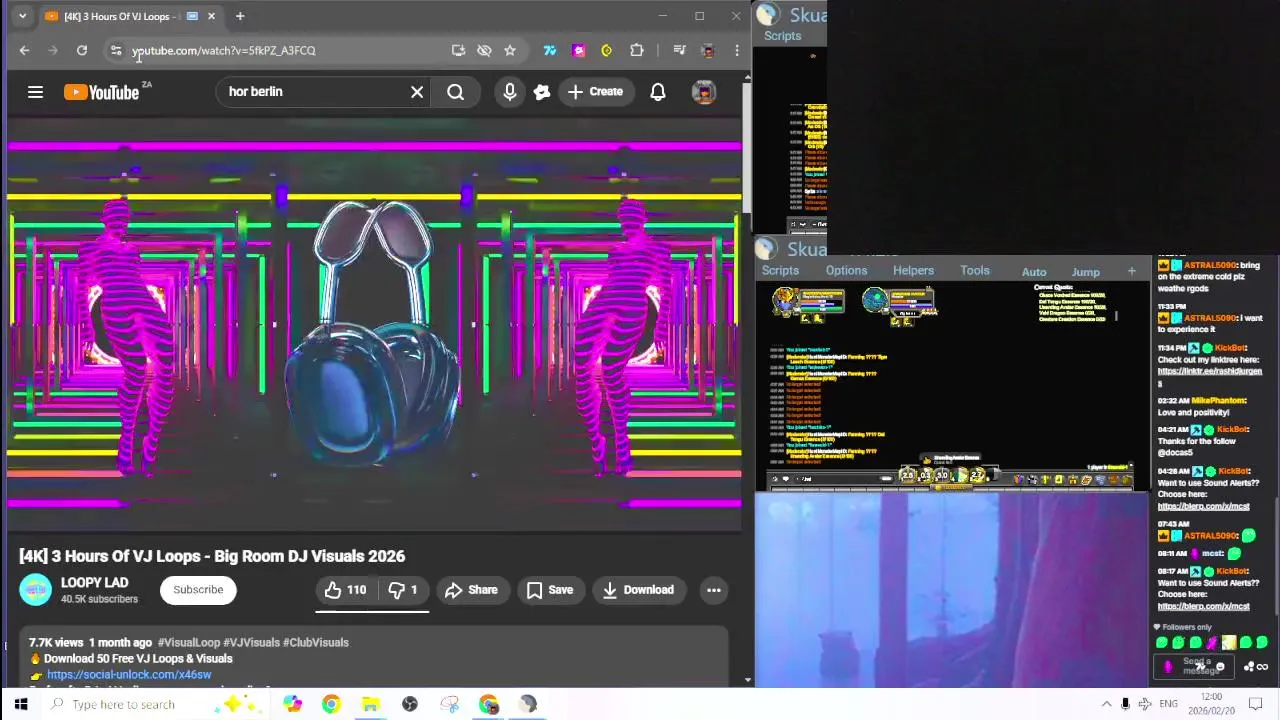Start voice search with the microphone icon
1280x720 pixels.
[x=510, y=92]
